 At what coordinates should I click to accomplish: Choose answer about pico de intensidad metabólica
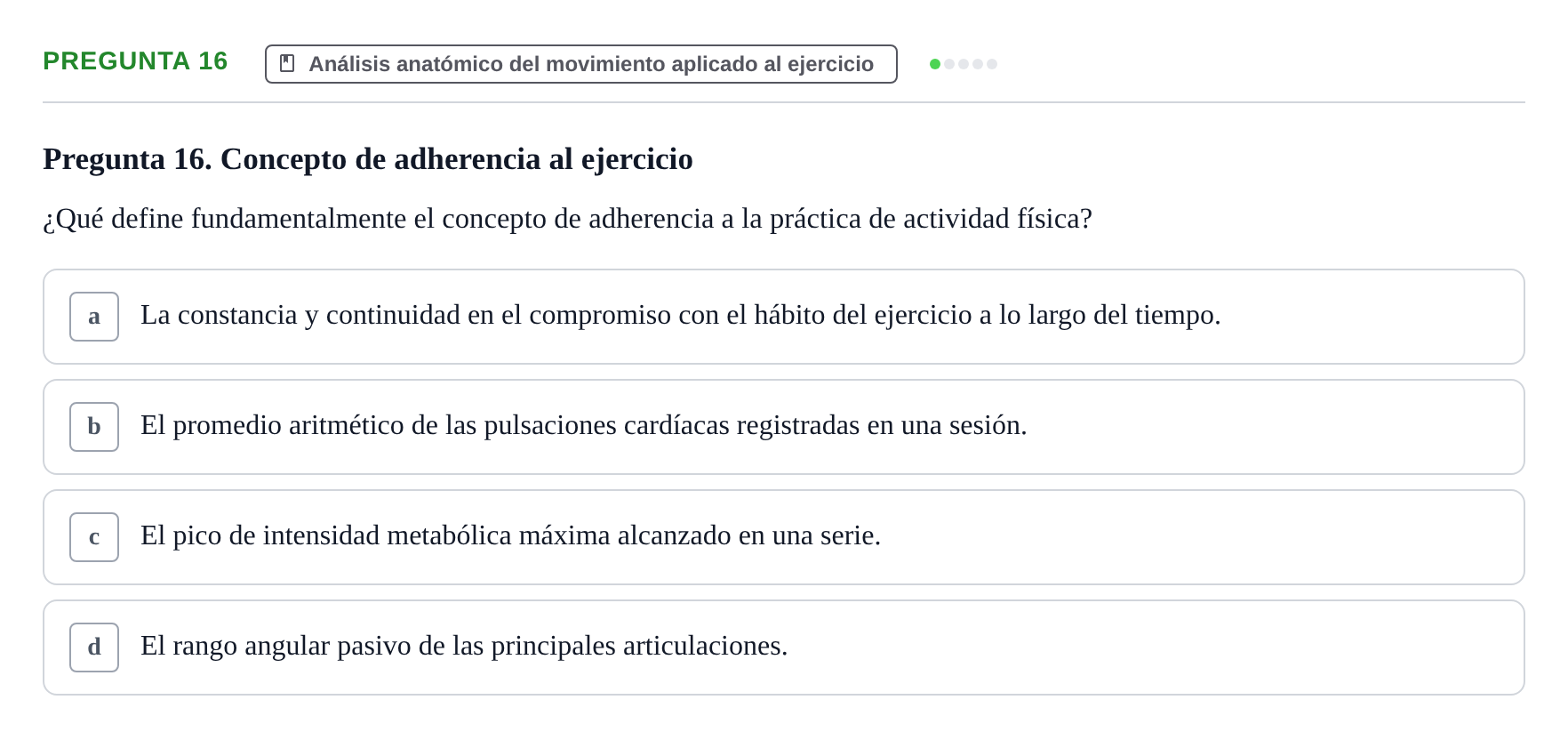pyautogui.click(x=784, y=537)
